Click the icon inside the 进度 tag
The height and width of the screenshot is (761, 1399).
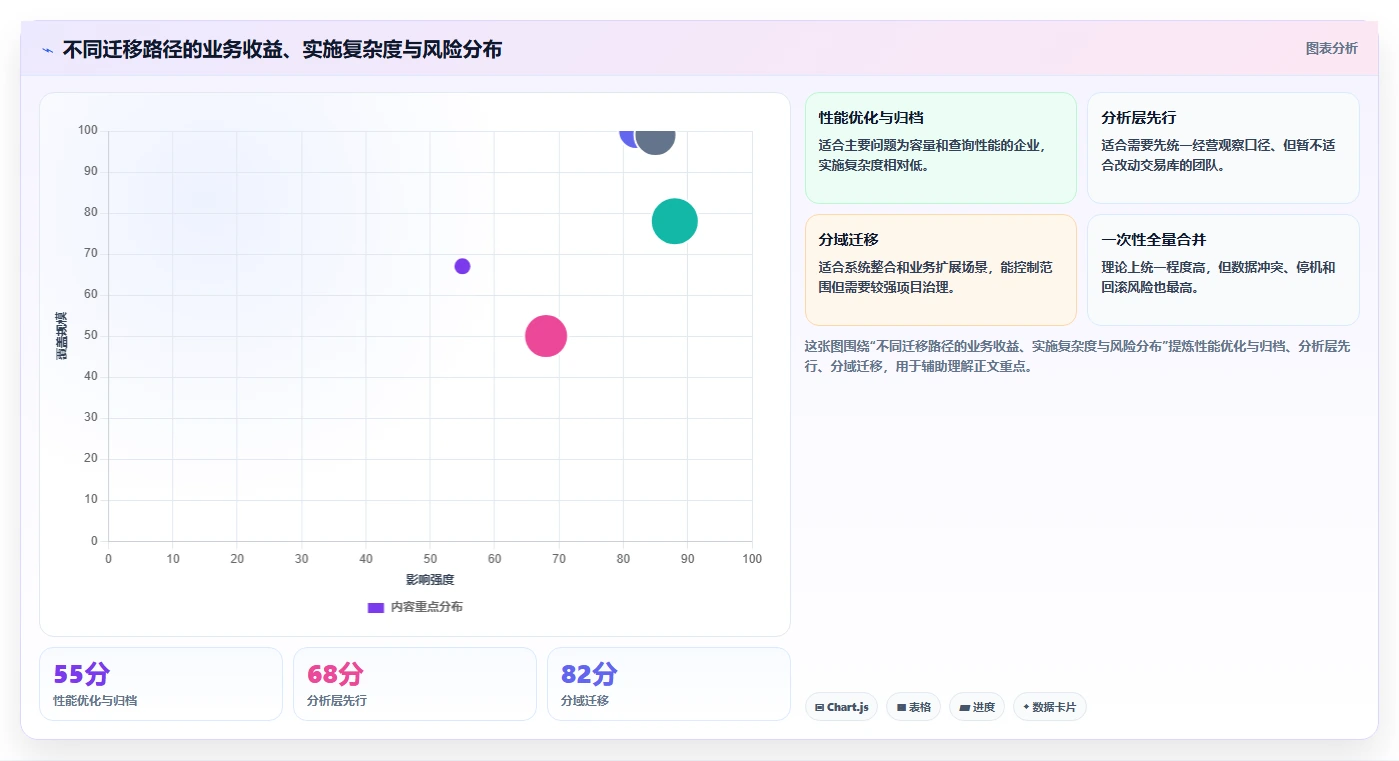(x=964, y=707)
